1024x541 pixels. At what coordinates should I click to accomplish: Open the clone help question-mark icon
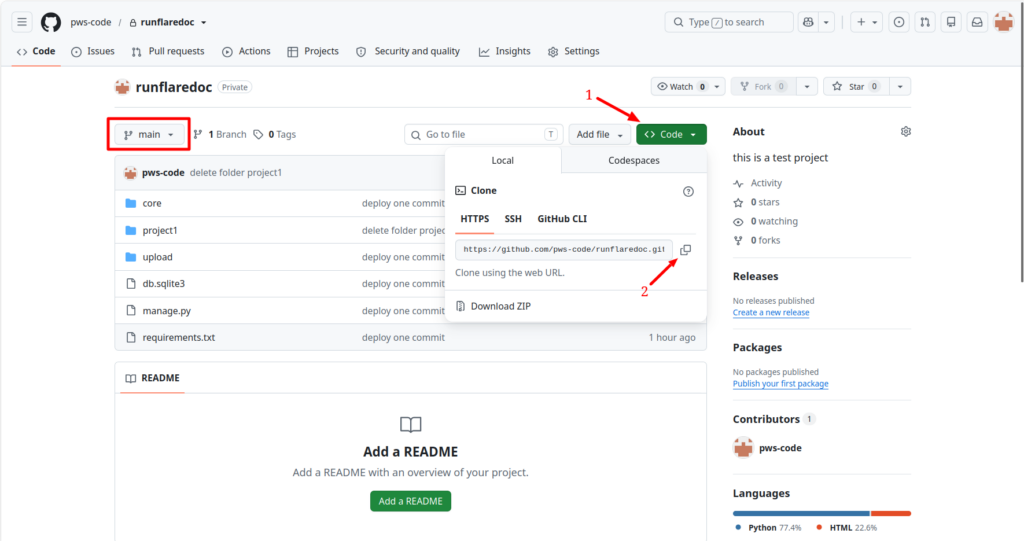[x=688, y=191]
